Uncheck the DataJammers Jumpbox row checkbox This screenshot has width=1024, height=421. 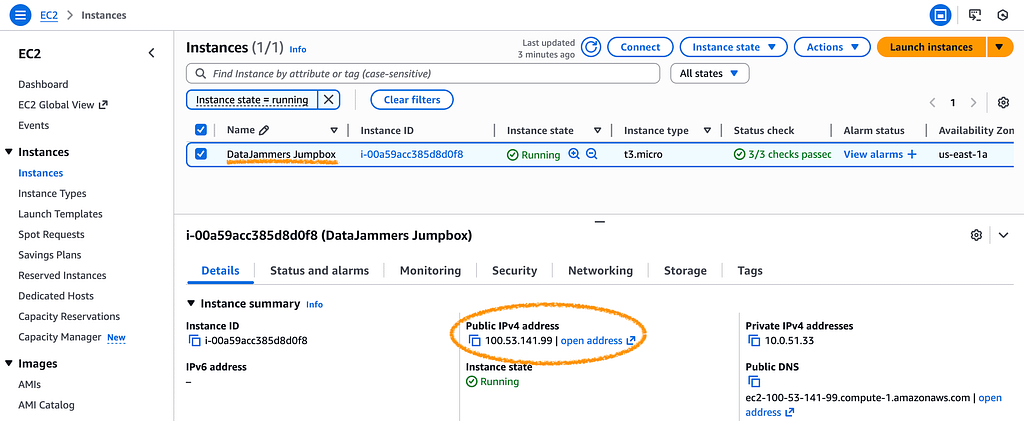pos(201,155)
